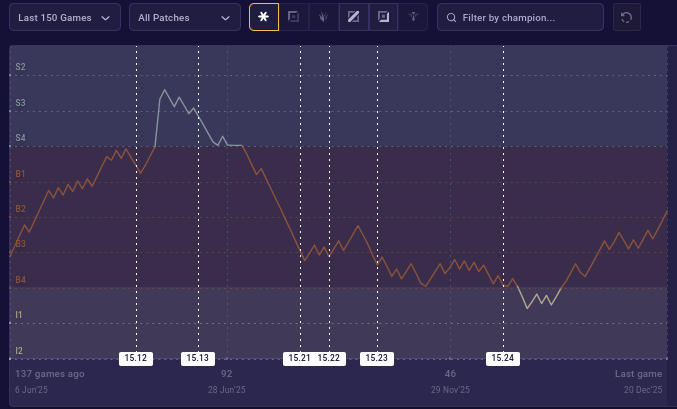Expand the patches chevron arrow
This screenshot has width=677, height=409.
[225, 18]
